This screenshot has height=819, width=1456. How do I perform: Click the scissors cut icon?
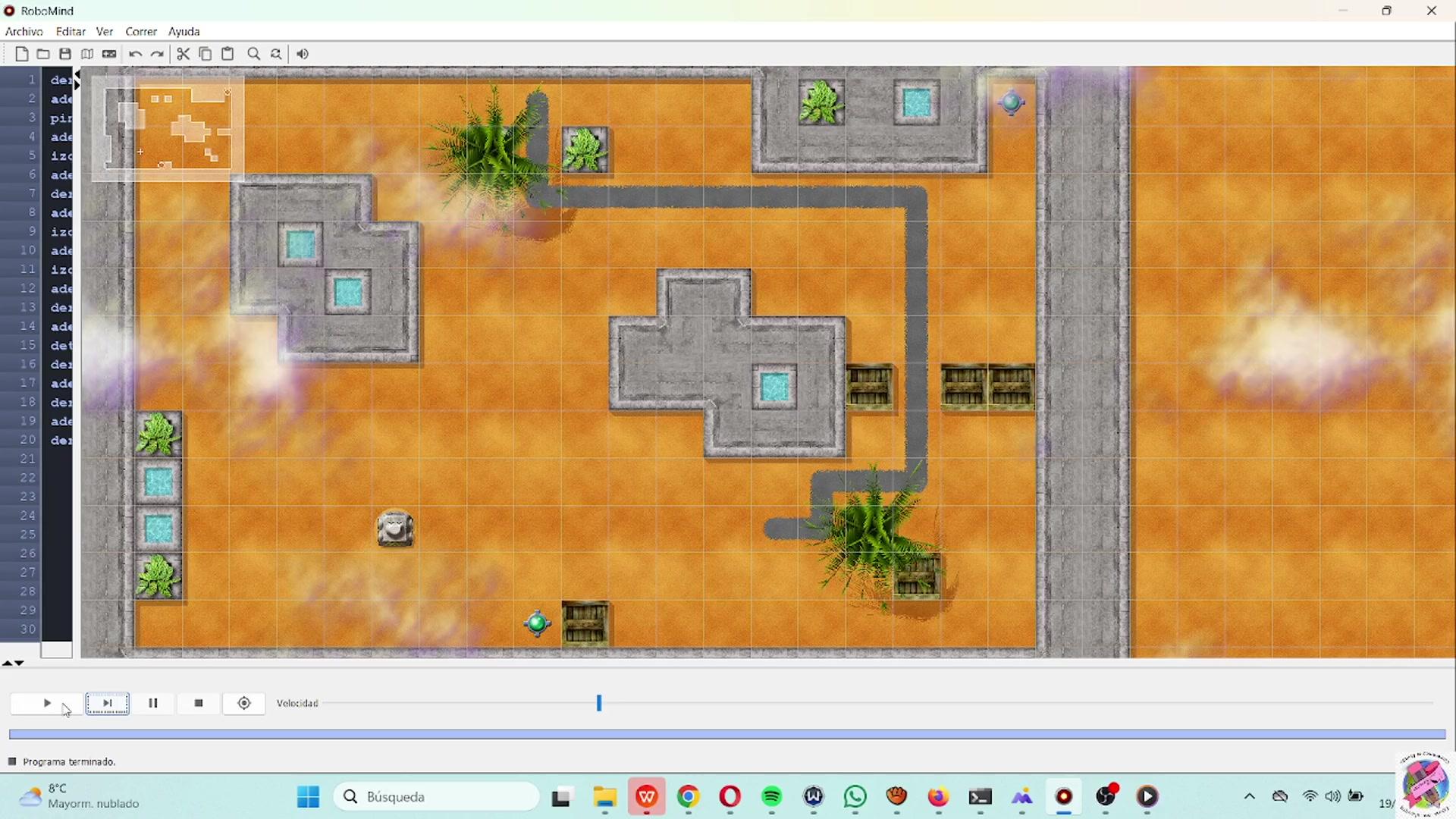point(183,54)
